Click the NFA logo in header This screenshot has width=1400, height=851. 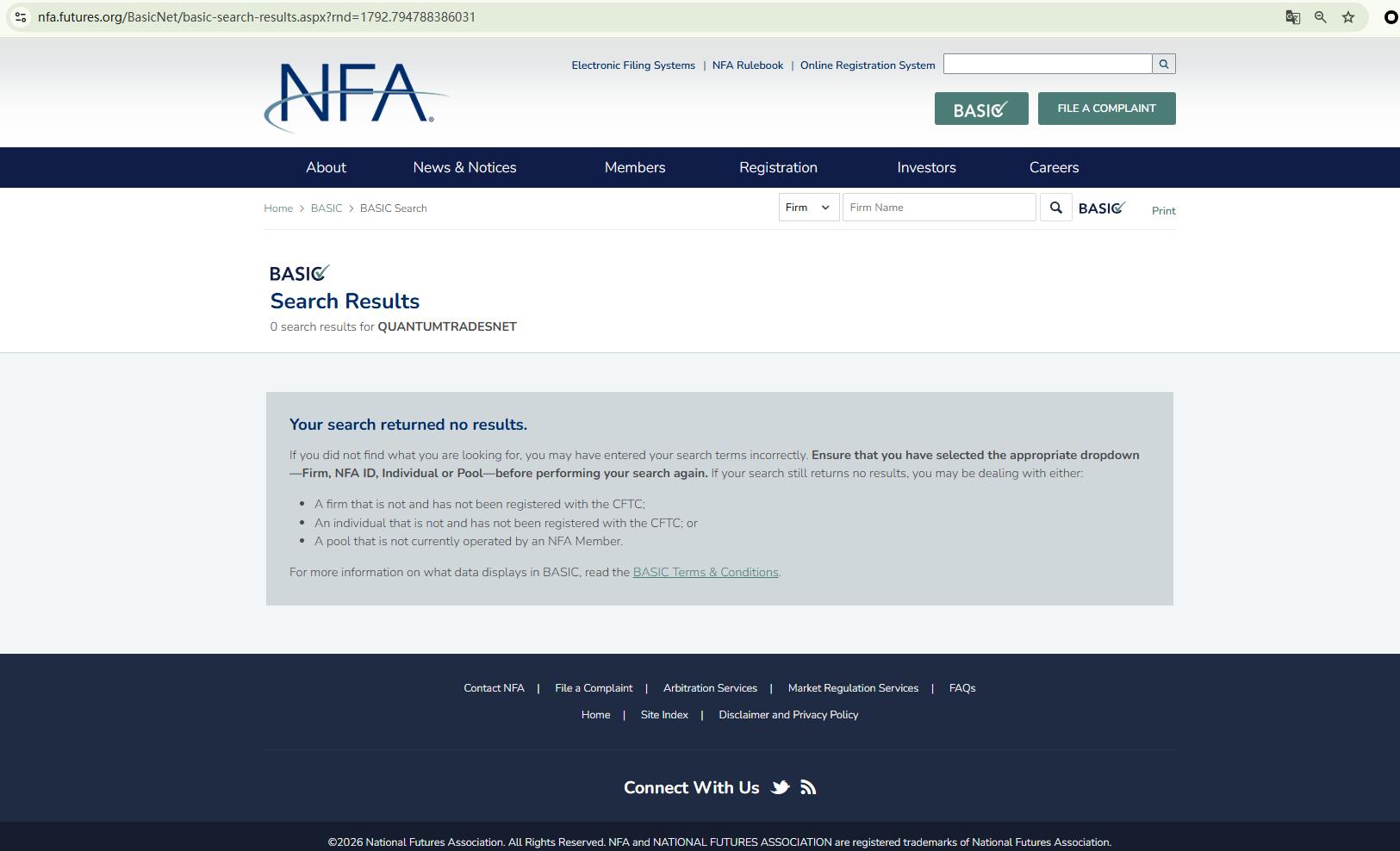[355, 96]
